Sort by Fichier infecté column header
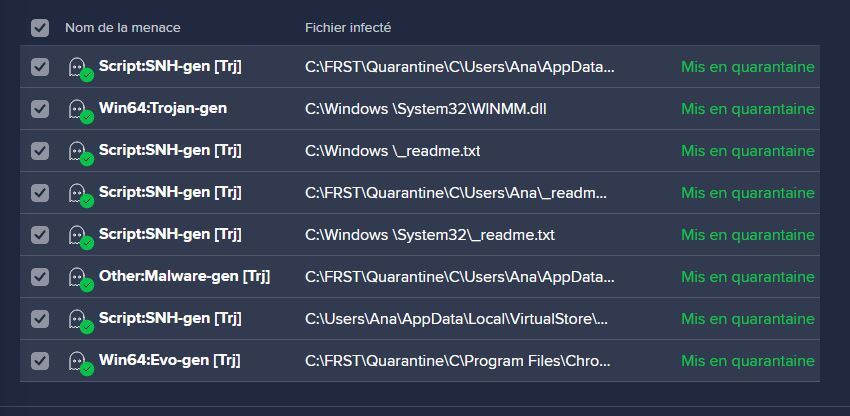The image size is (850, 416). 348,28
